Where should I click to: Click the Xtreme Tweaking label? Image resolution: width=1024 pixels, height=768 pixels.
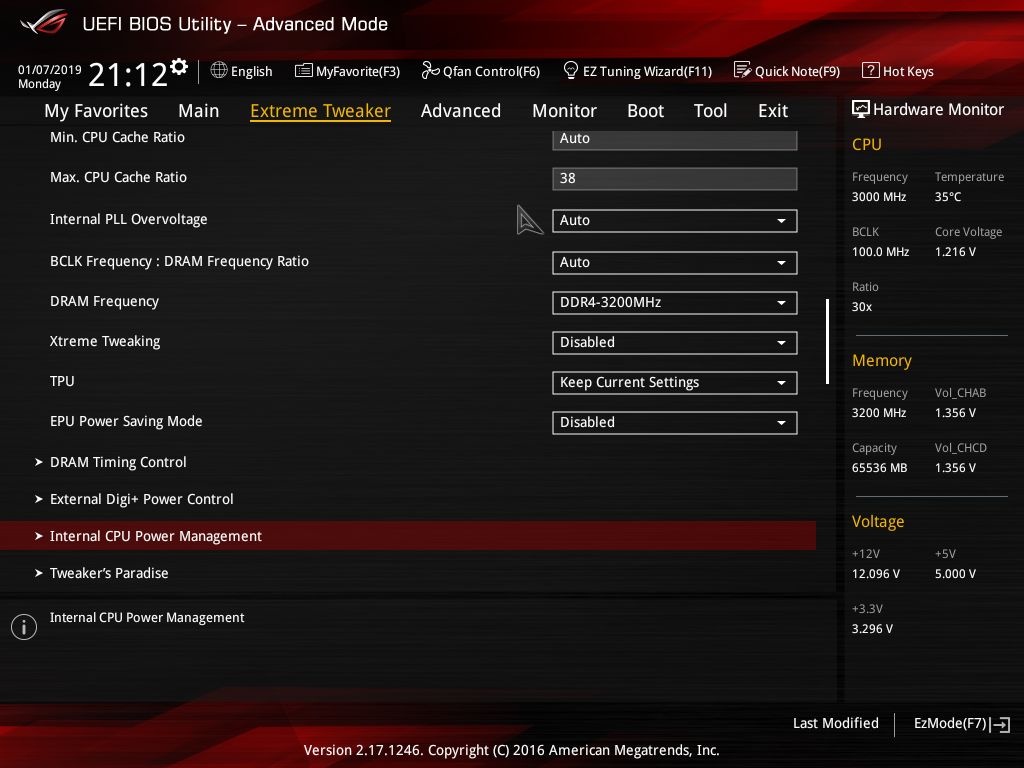105,342
